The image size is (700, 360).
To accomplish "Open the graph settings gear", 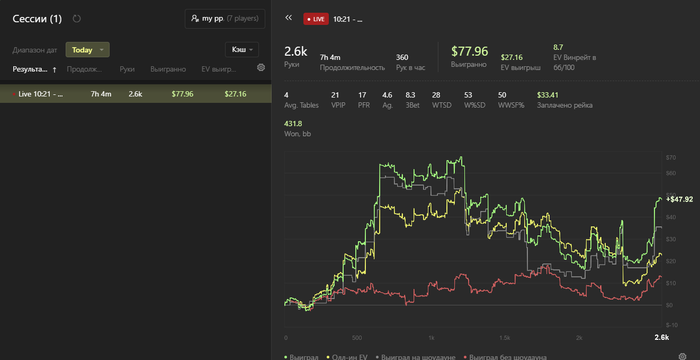I will 683,356.
